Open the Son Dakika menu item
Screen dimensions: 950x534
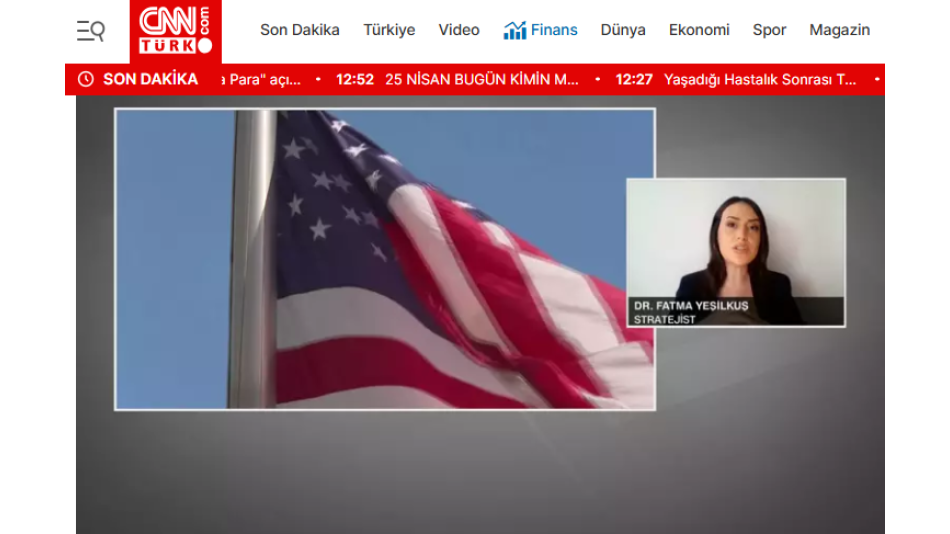click(299, 30)
